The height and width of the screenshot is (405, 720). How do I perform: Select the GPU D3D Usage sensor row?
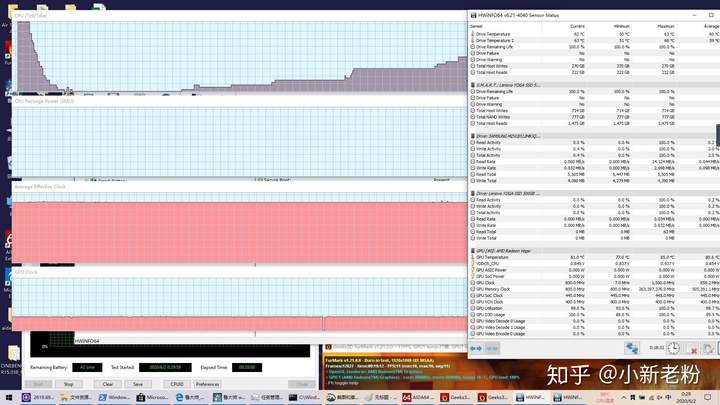point(595,315)
